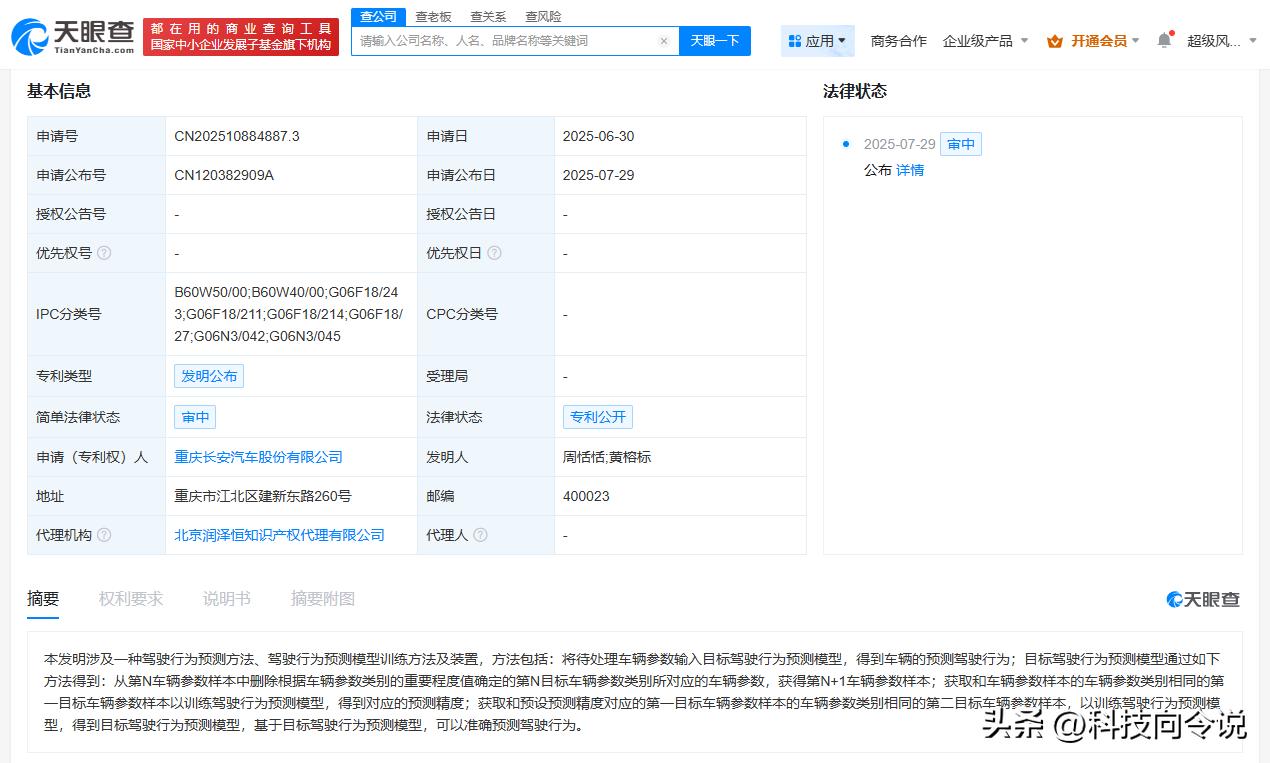Select the application number CN202510884887.3
1270x763 pixels.
tap(237, 136)
